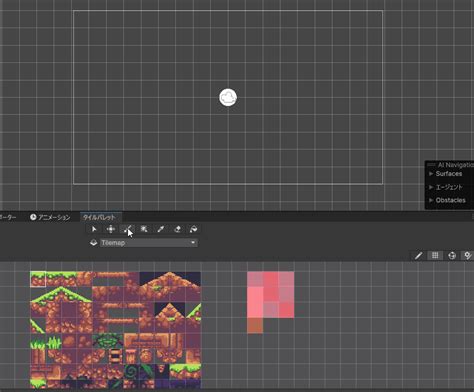Screen dimensions: 474x392
Task: Switch to the Eraser tool
Action: pyautogui.click(x=177, y=229)
